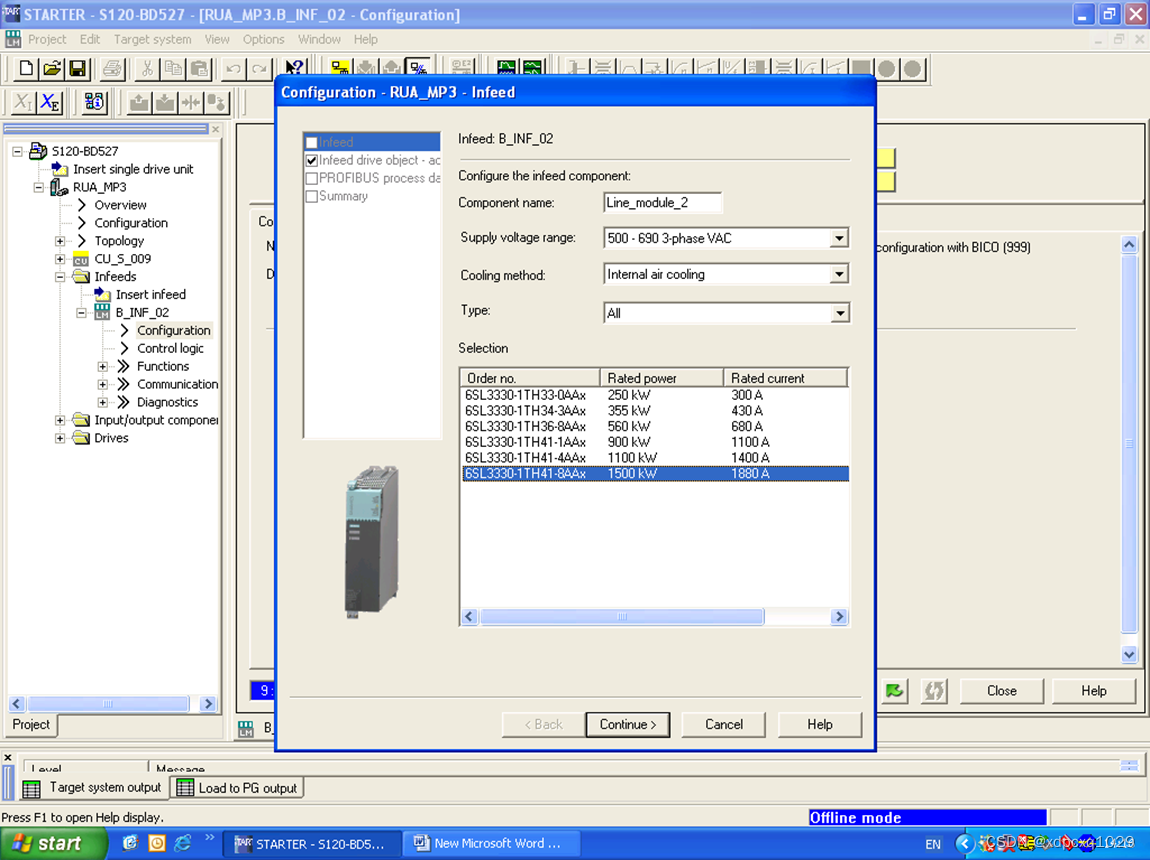Click the Continue button in the wizard
The width and height of the screenshot is (1150, 860).
[628, 724]
